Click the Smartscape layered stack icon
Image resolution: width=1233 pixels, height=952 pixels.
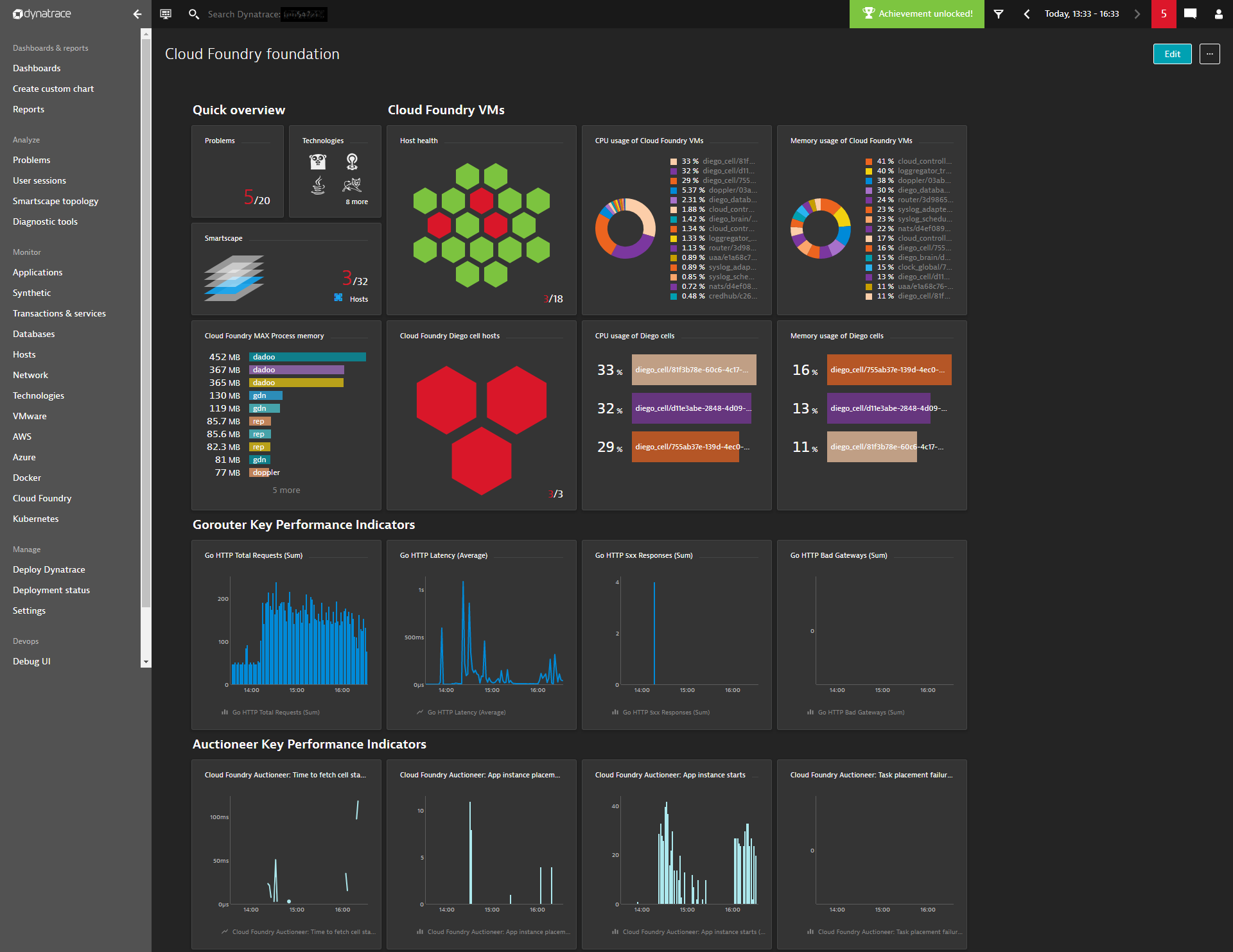[x=234, y=278]
